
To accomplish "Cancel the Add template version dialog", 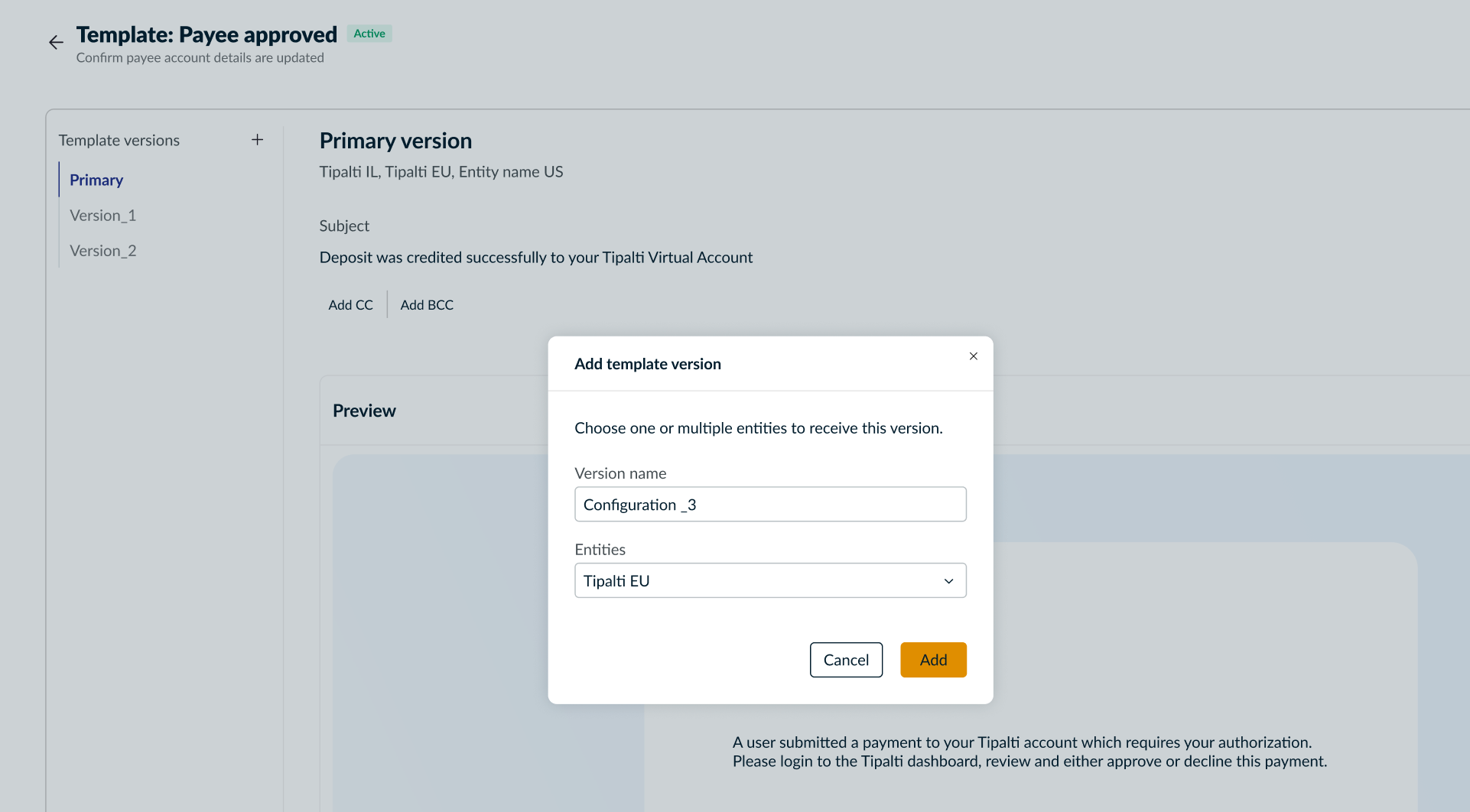I will click(x=846, y=660).
